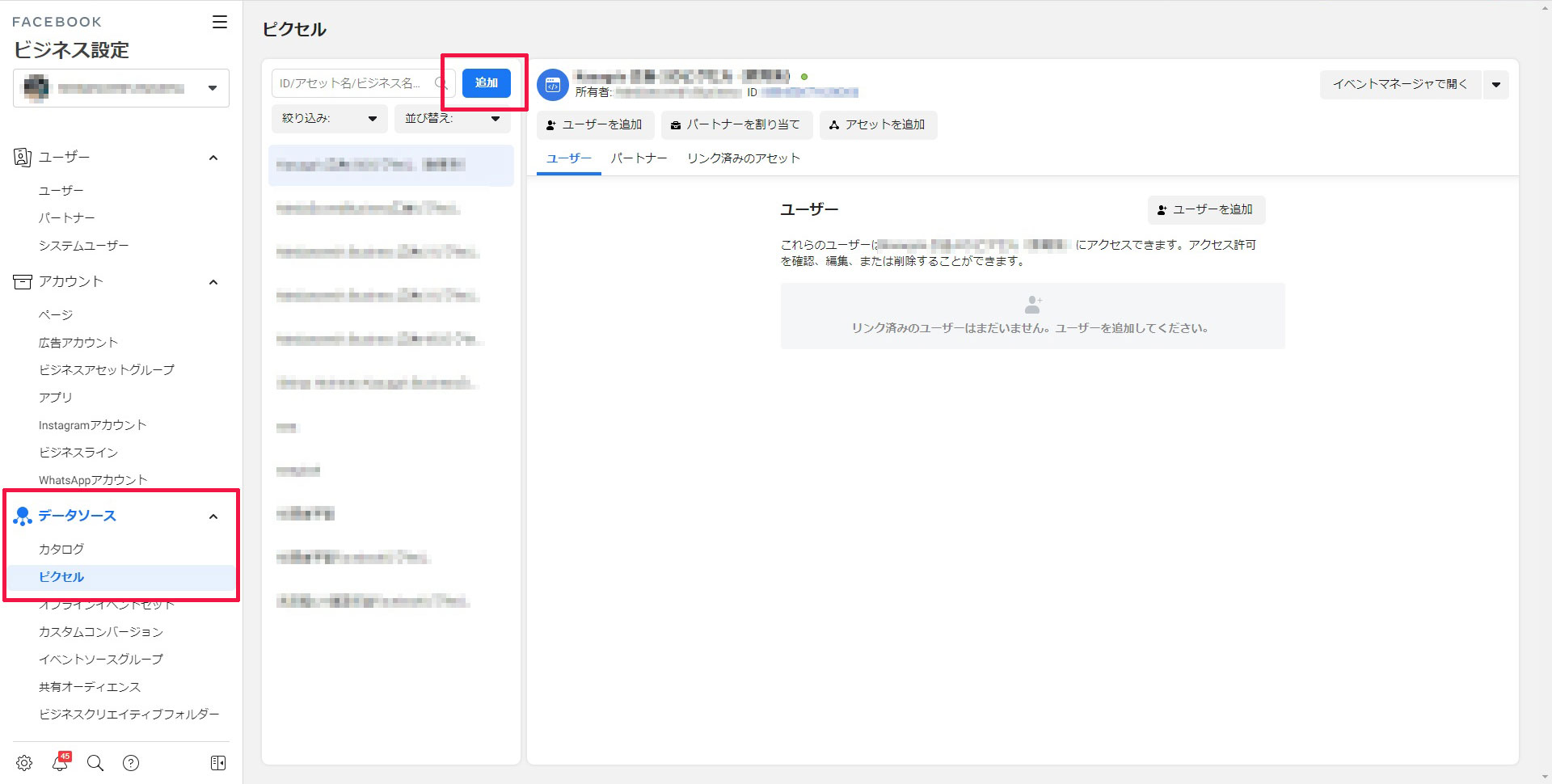
Task: Open the help question mark icon
Action: (x=131, y=763)
